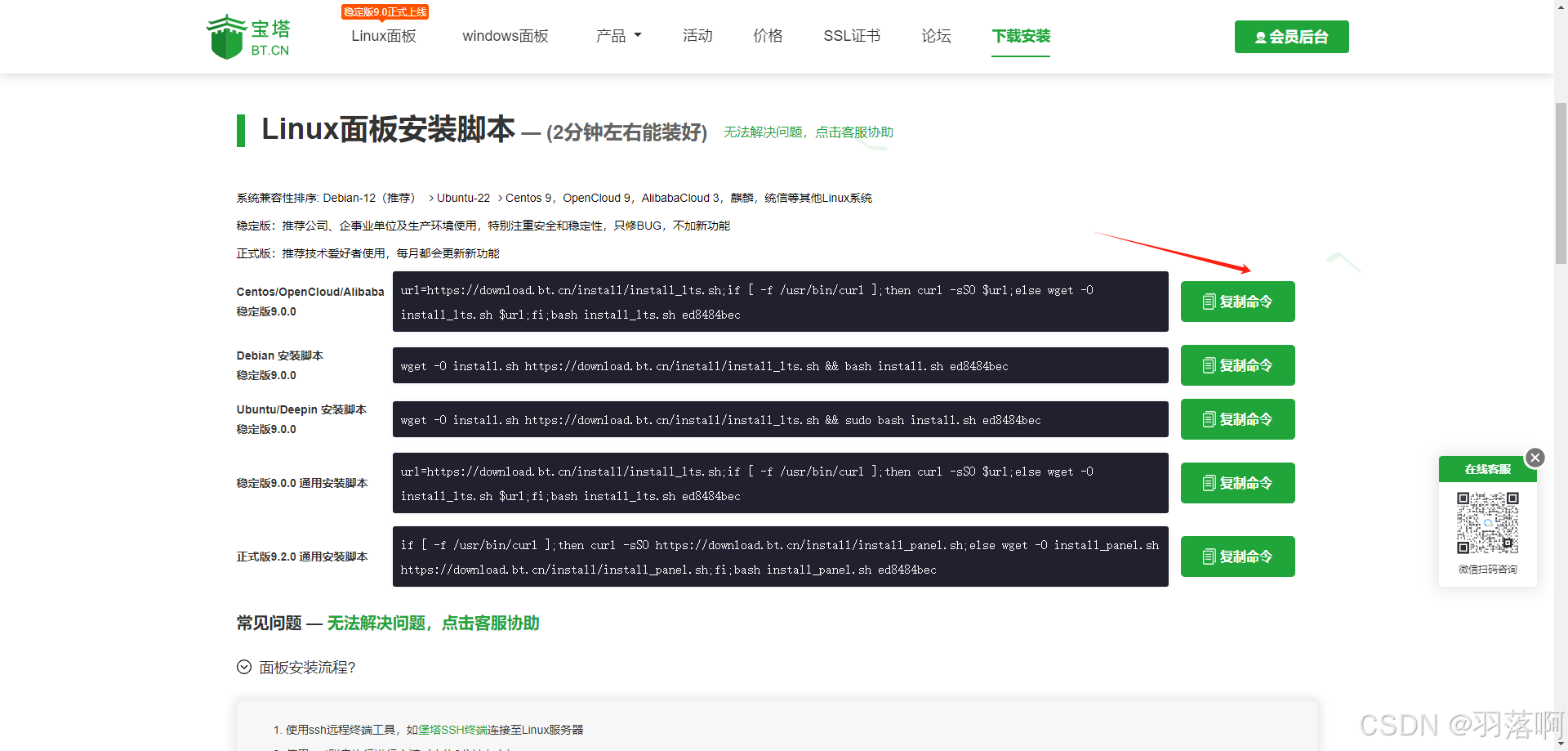Image resolution: width=1568 pixels, height=751 pixels.
Task: Open the SSL证书 page
Action: [852, 36]
